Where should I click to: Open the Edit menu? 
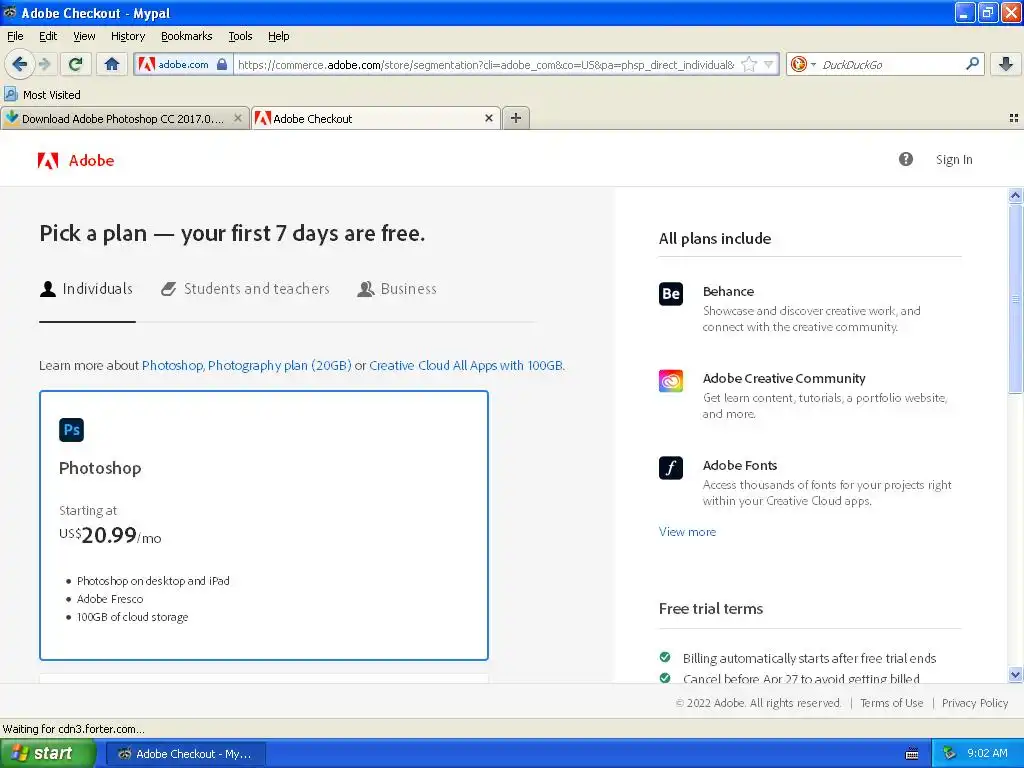[x=48, y=36]
